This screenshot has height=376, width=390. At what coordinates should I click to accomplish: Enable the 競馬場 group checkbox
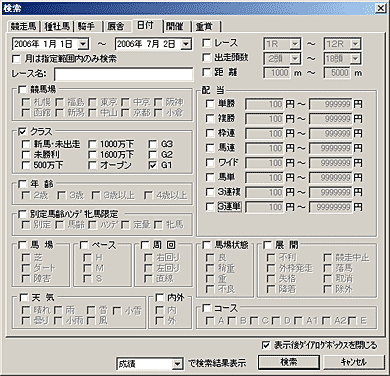23,89
